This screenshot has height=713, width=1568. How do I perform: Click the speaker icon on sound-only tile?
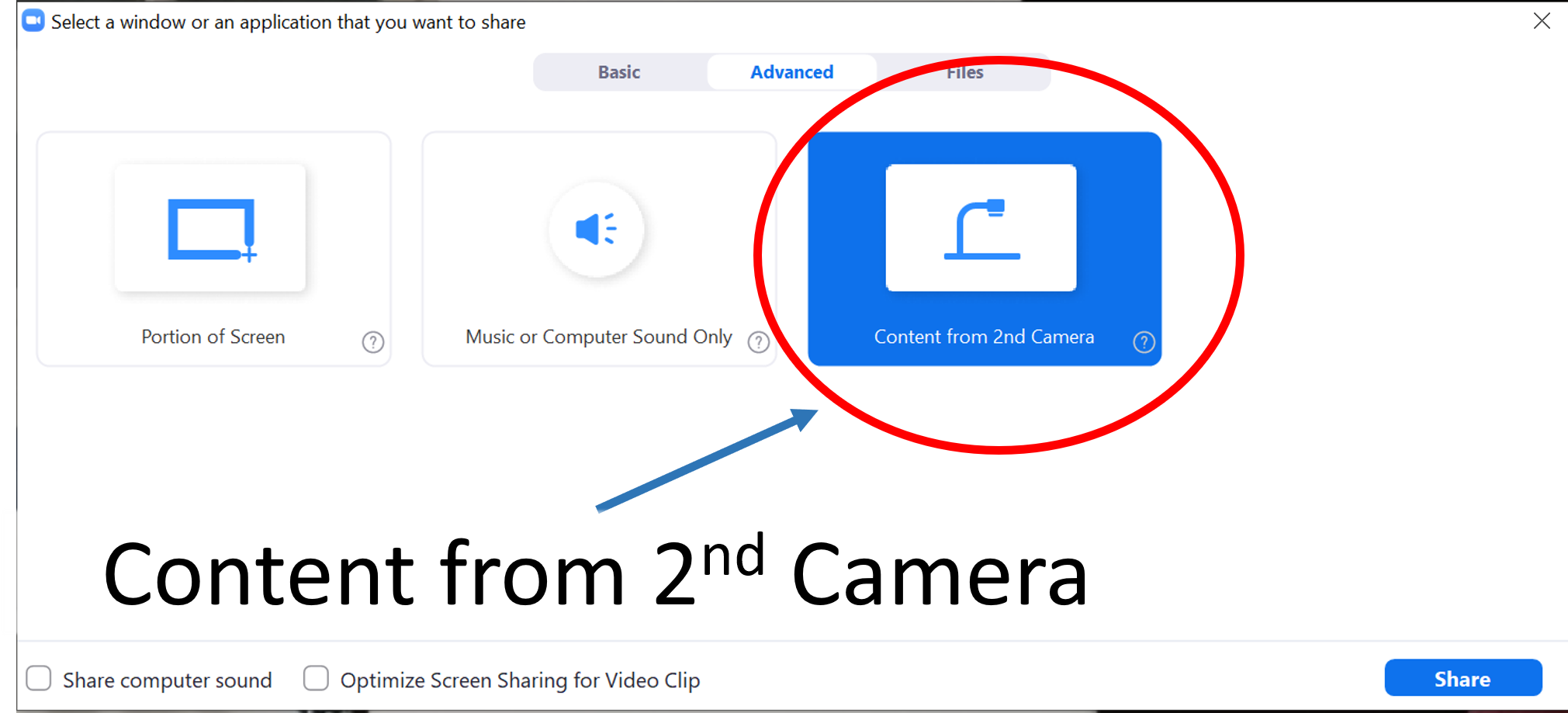click(x=596, y=230)
